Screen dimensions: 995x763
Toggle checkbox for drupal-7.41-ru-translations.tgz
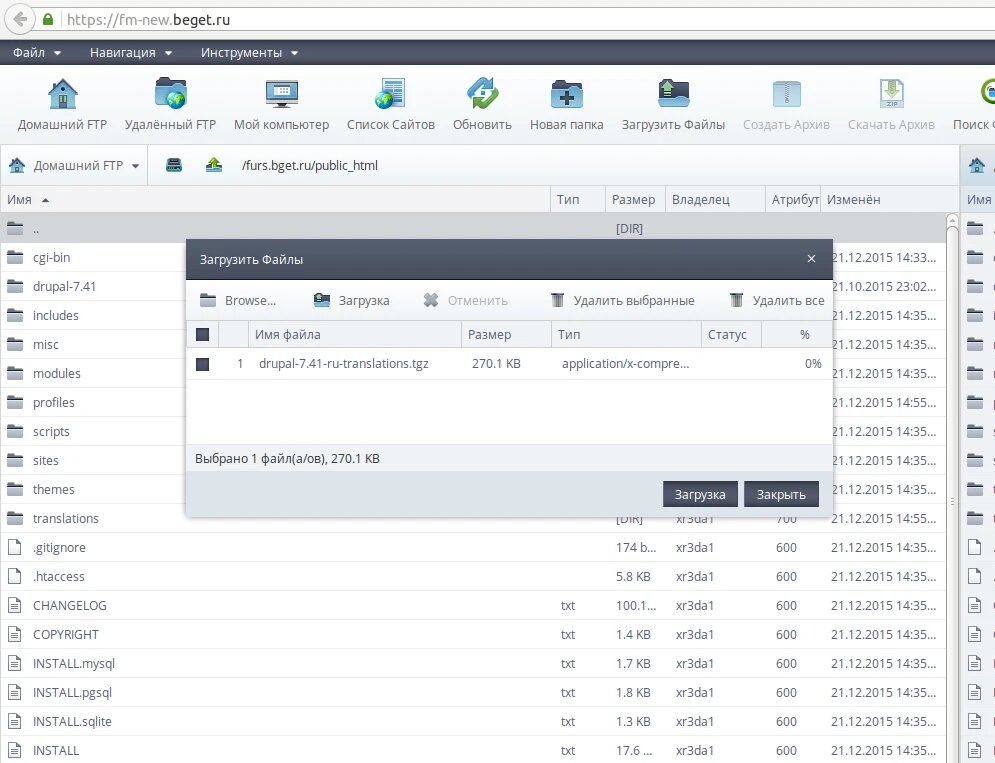202,364
